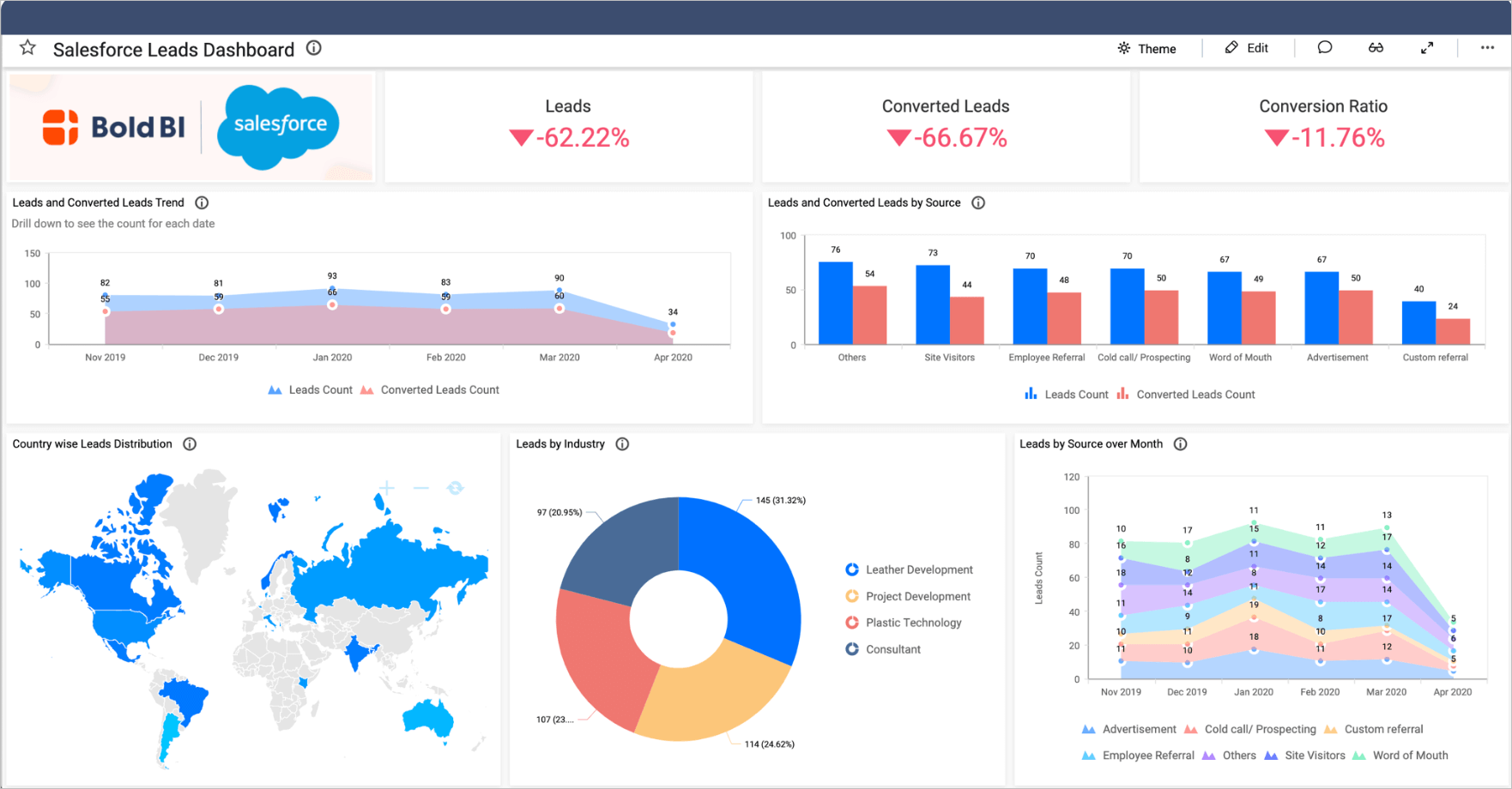Click the Salesforce Leads Dashboard title

(173, 49)
